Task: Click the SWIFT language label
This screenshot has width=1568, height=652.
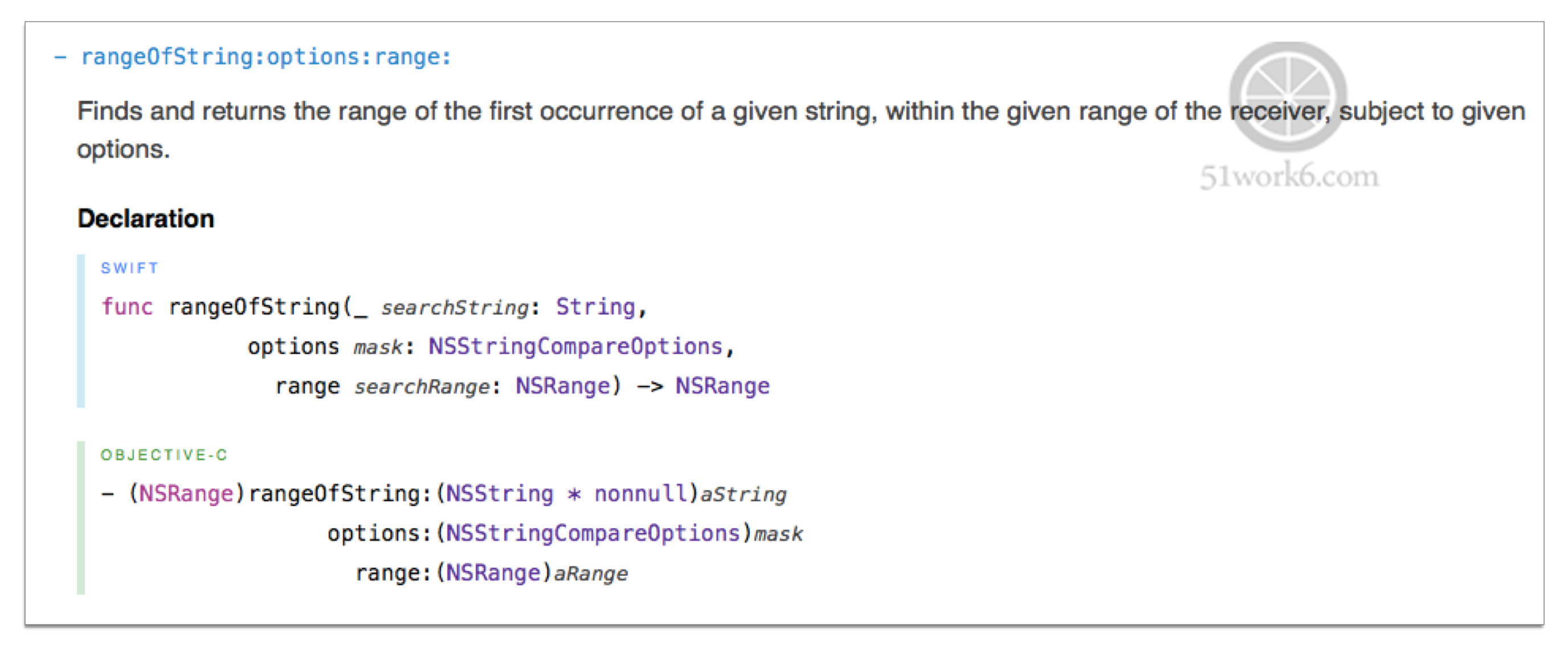Action: click(x=130, y=268)
